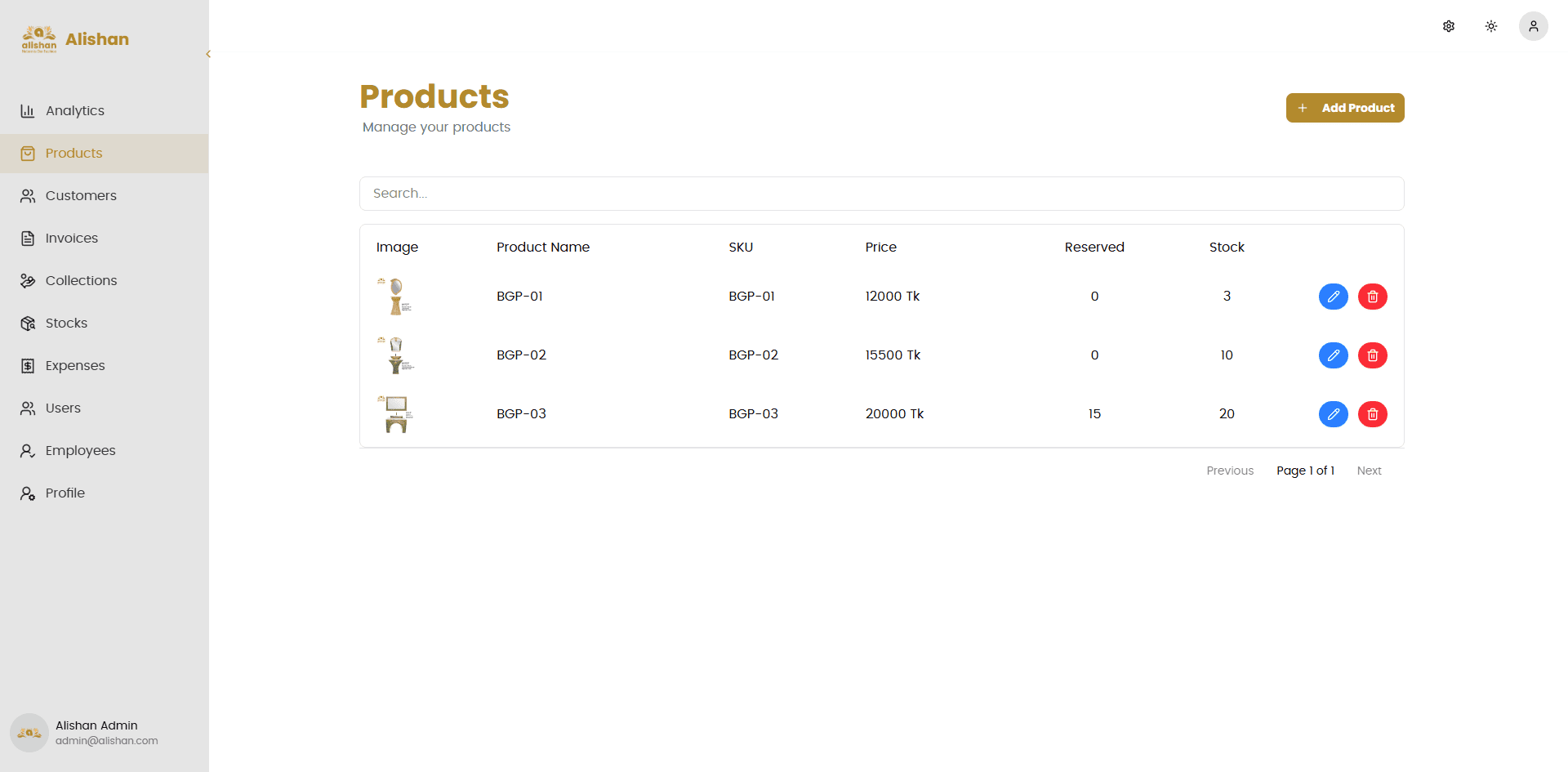Select the 12000 Tk price cell
Screen dimensions: 1568x772
tap(893, 297)
